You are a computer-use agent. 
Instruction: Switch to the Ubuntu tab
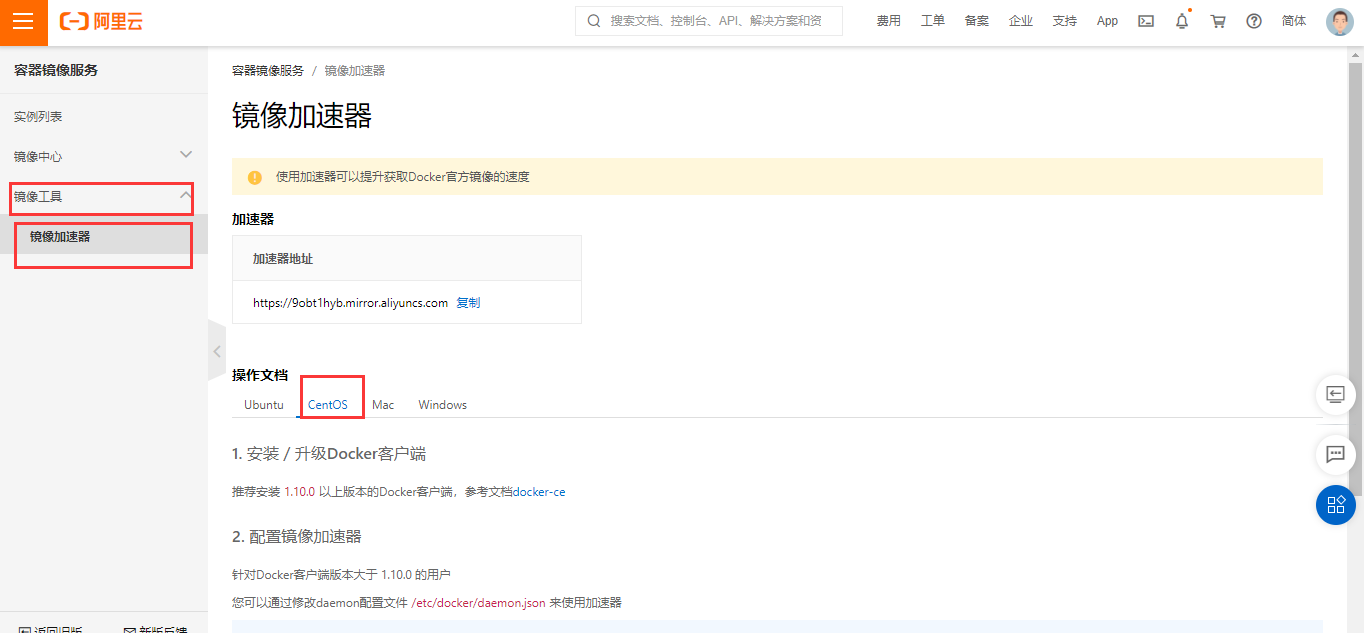tap(264, 405)
